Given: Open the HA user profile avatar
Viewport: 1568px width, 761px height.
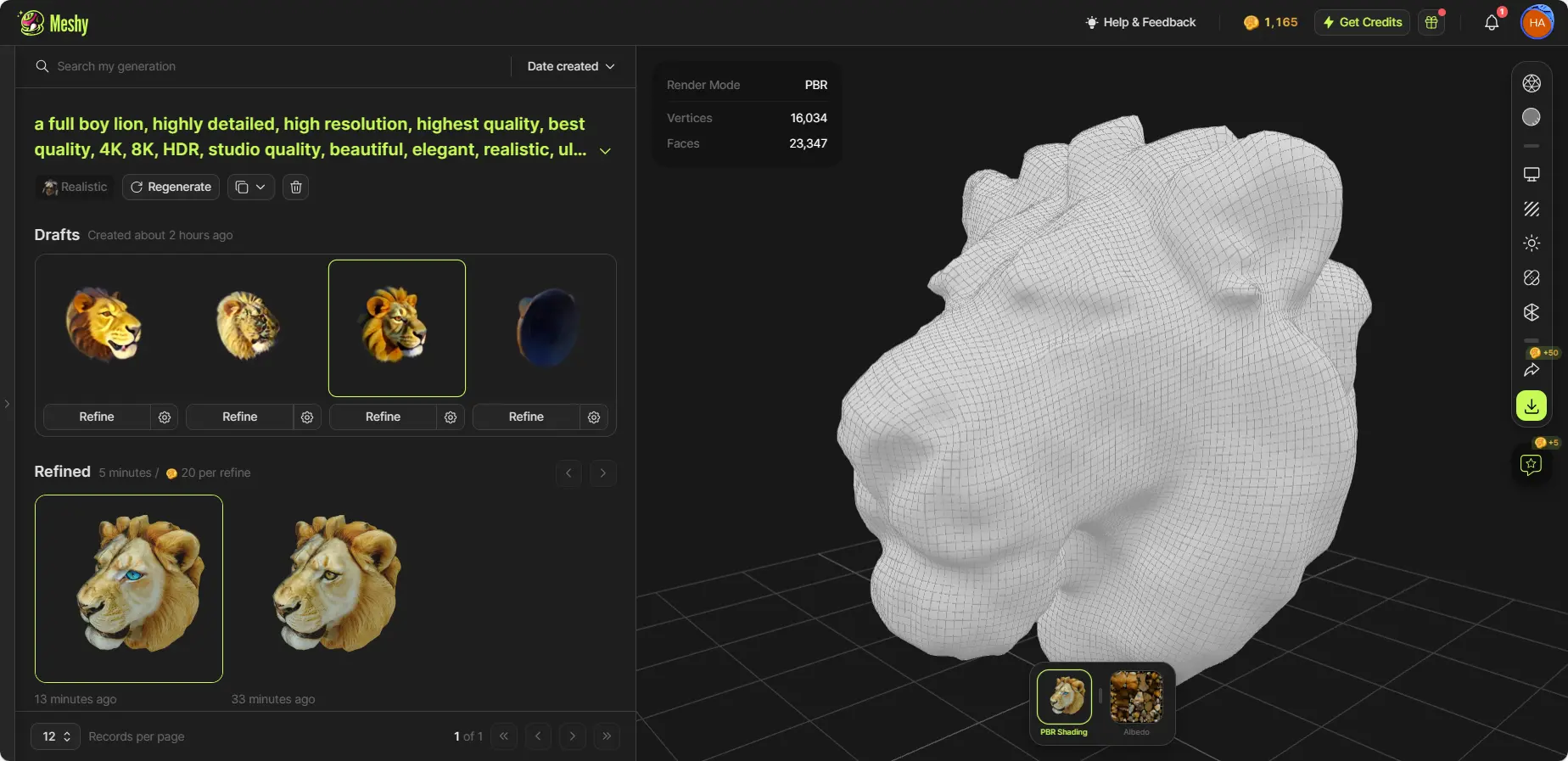Looking at the screenshot, I should pyautogui.click(x=1537, y=23).
